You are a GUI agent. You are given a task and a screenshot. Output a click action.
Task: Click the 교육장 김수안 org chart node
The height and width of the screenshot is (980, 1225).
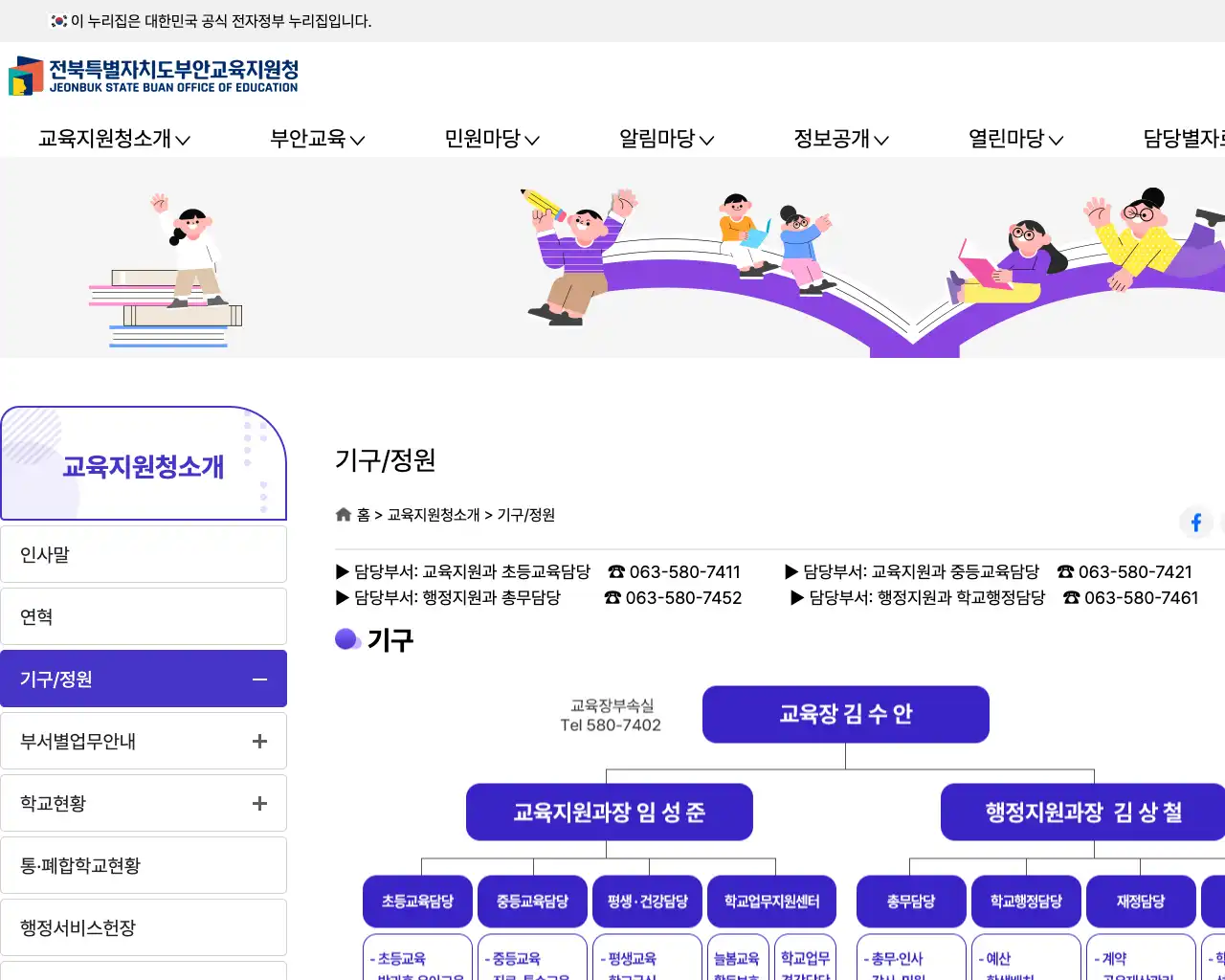click(x=845, y=713)
